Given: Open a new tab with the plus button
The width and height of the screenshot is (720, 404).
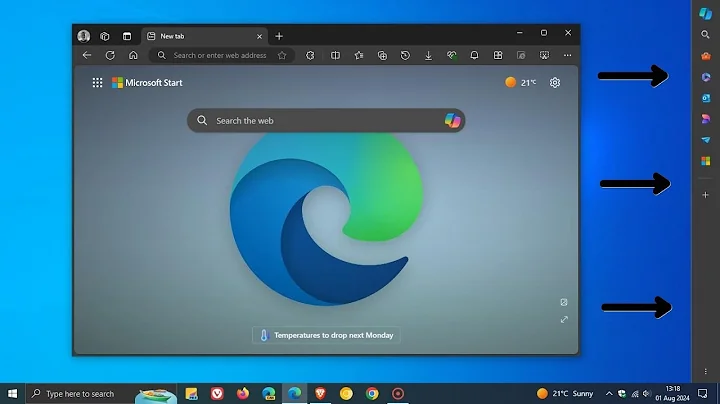Looking at the screenshot, I should coord(279,36).
